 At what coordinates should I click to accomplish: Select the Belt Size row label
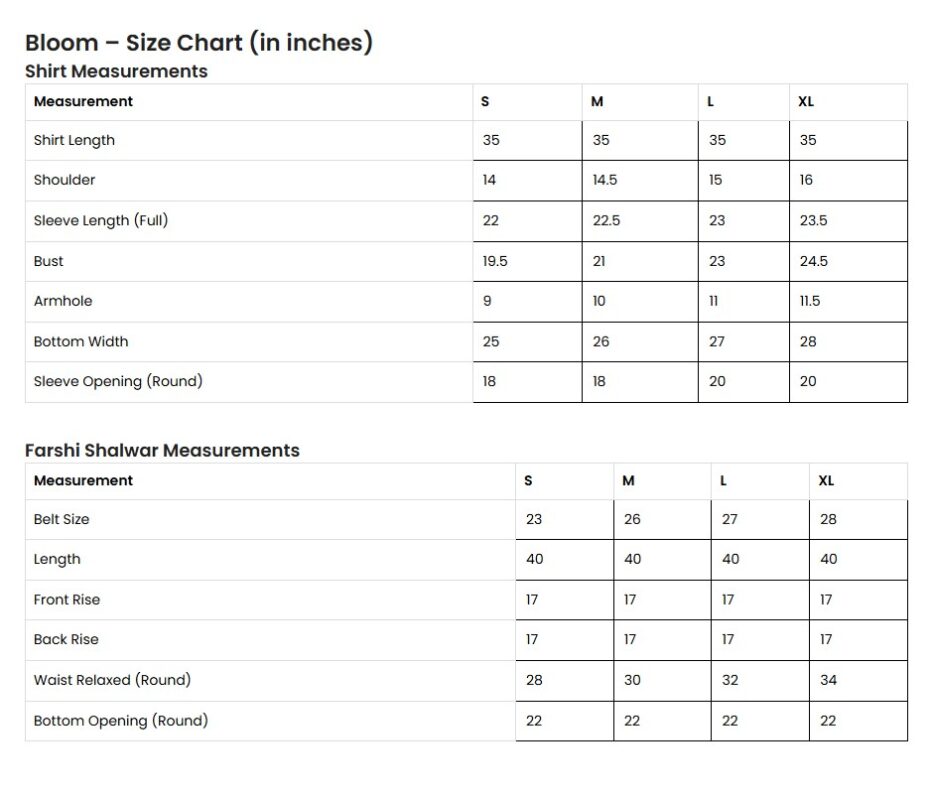tap(62, 519)
